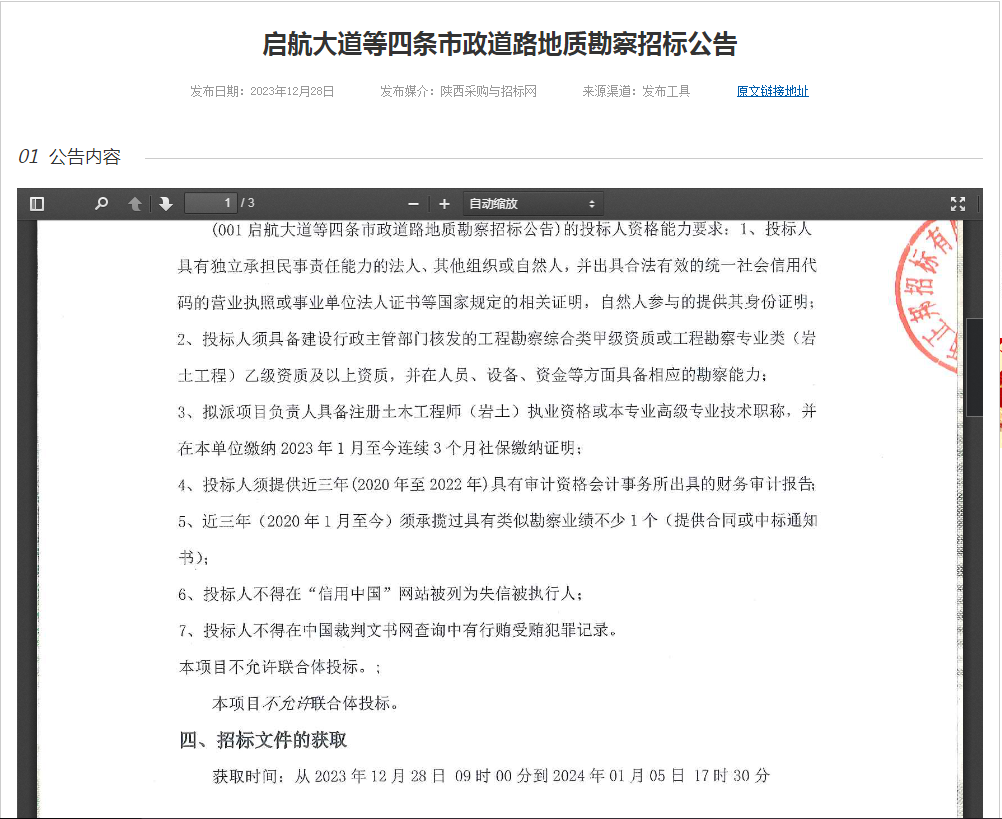
Task: Toggle the PDF viewer sidebar
Action: click(x=37, y=204)
